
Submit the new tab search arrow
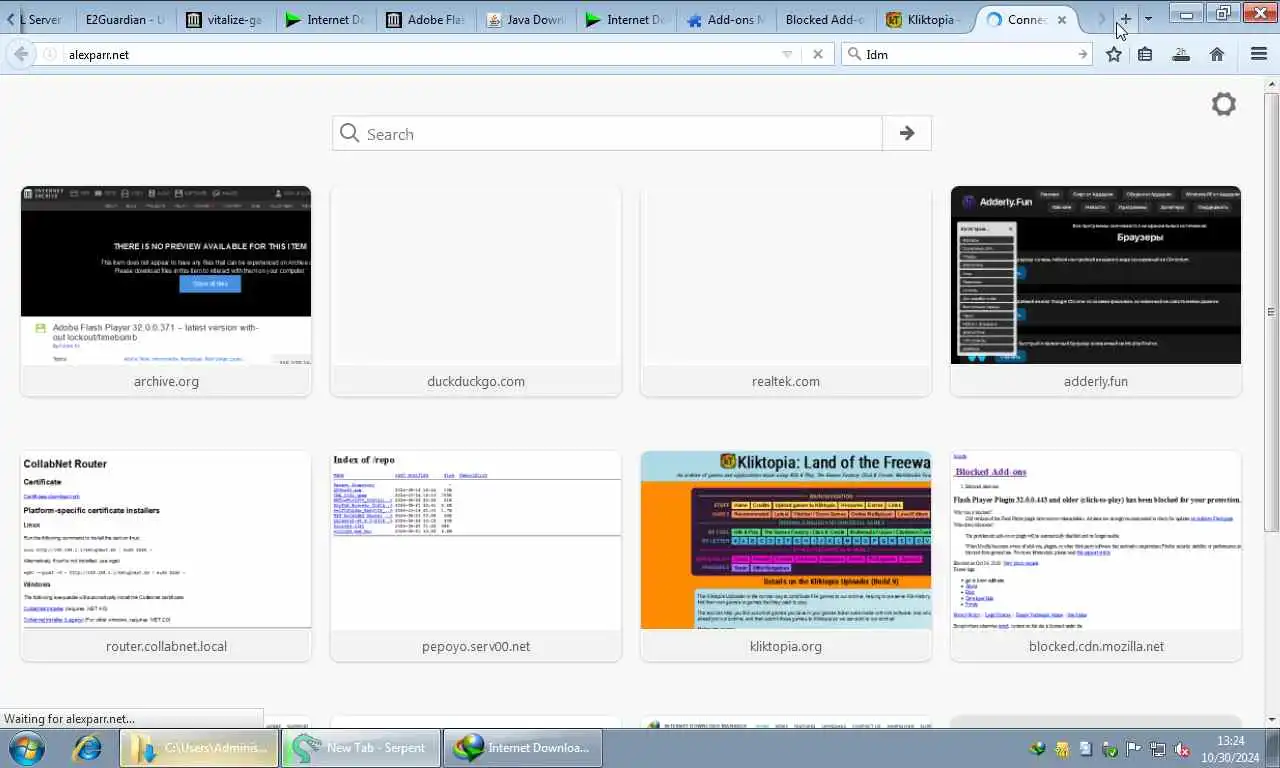point(907,133)
